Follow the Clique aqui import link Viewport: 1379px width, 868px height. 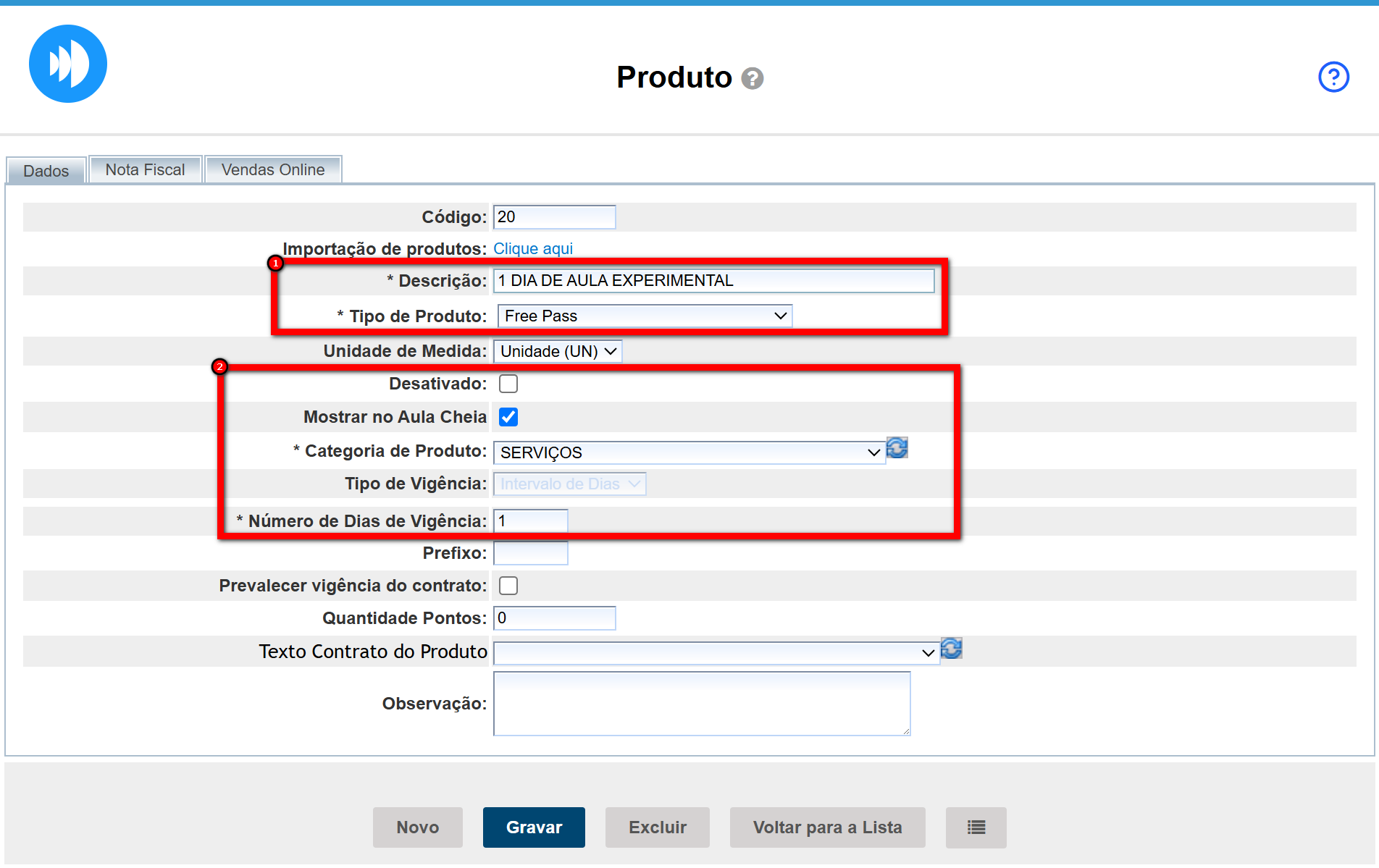(533, 249)
